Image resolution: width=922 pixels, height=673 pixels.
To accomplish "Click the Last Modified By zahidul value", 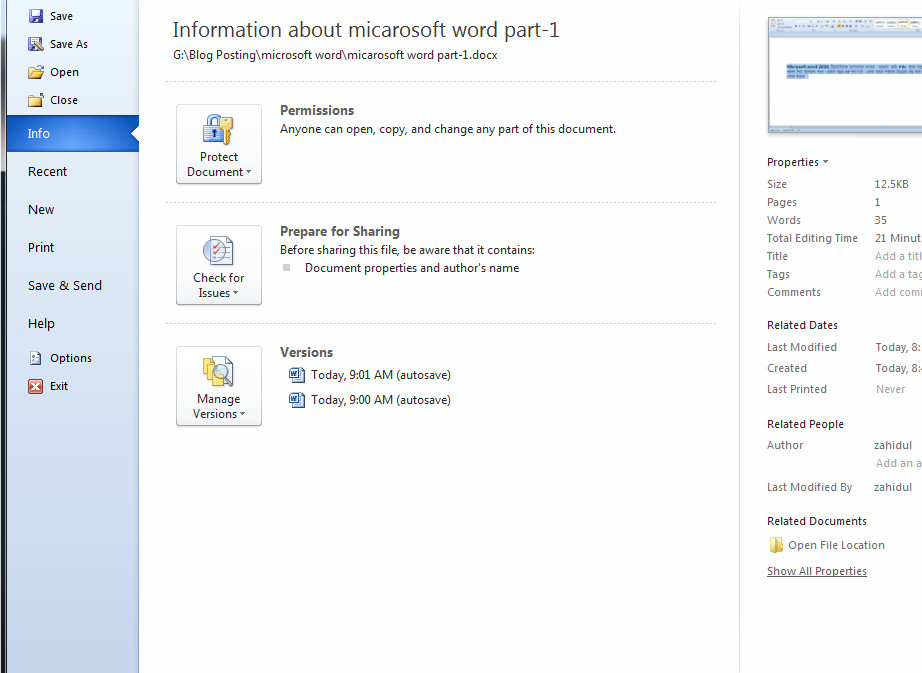I will (x=893, y=487).
